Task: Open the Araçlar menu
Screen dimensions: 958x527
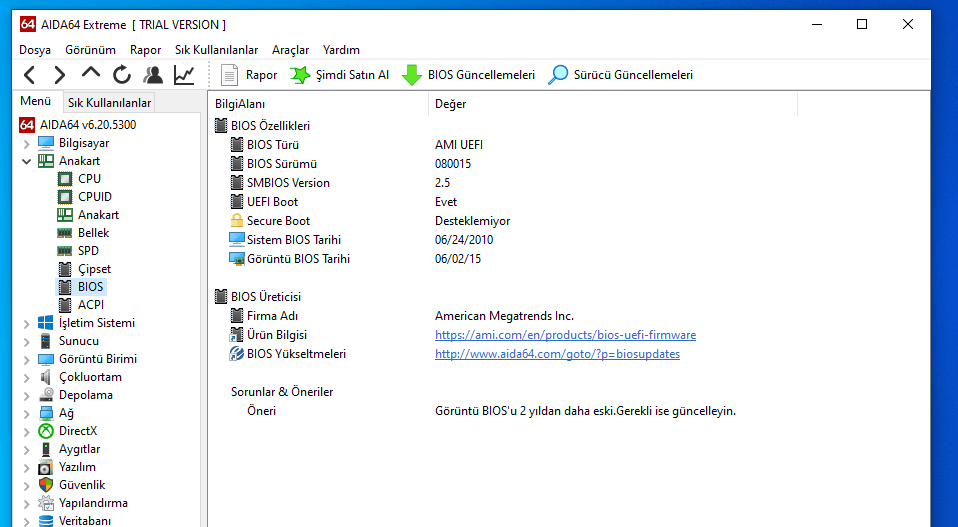Action: click(x=290, y=50)
